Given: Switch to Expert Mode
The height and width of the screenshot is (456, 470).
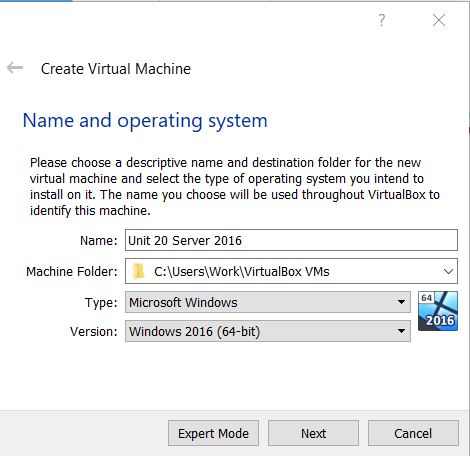Looking at the screenshot, I should tap(213, 433).
